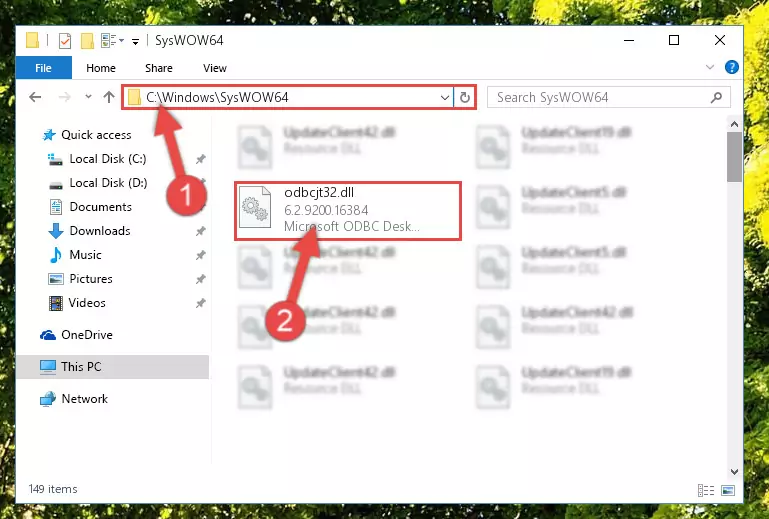
Task: Click the pin icon next to Pictures
Action: (x=201, y=279)
